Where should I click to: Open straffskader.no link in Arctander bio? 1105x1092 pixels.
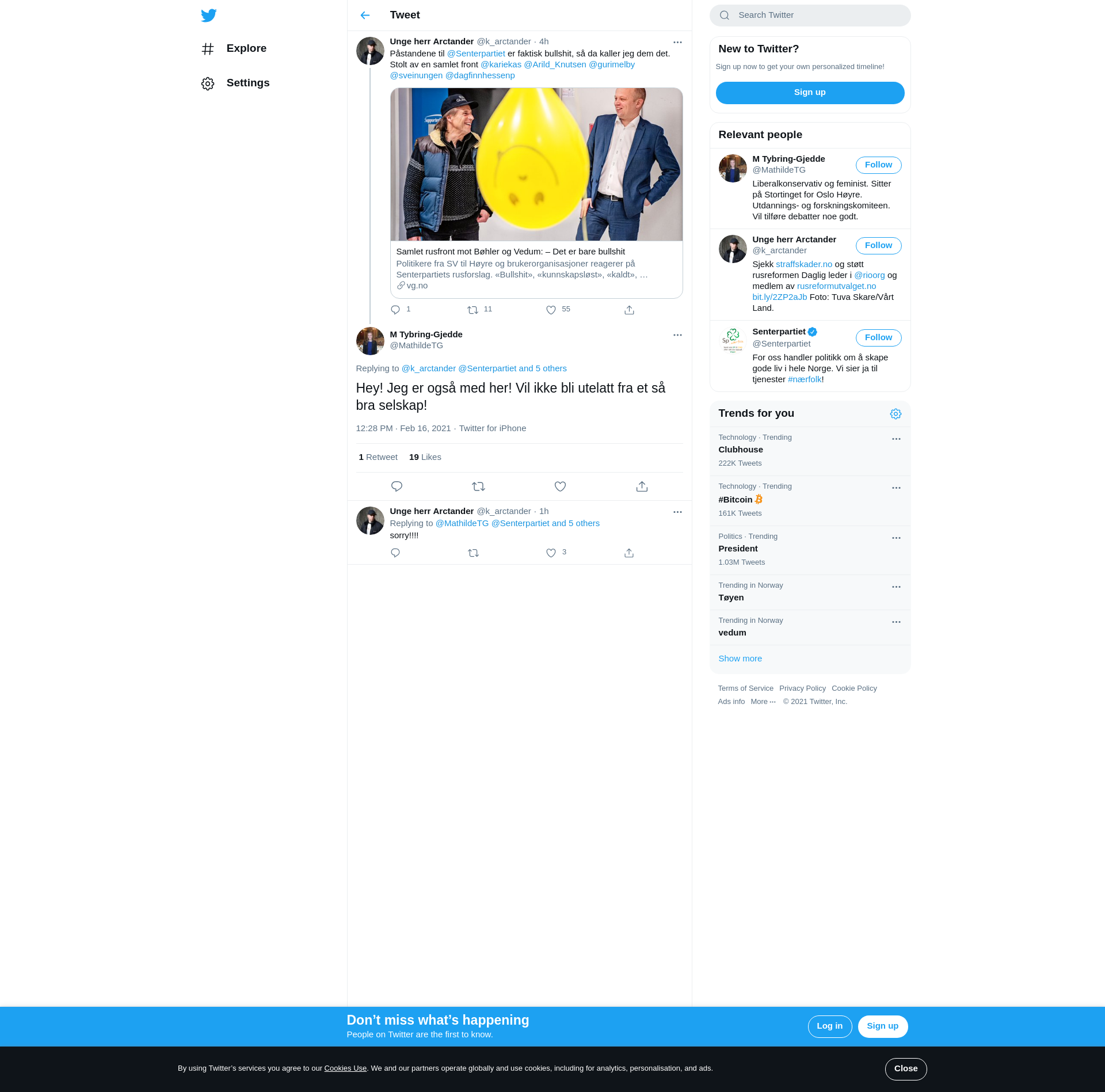point(803,264)
